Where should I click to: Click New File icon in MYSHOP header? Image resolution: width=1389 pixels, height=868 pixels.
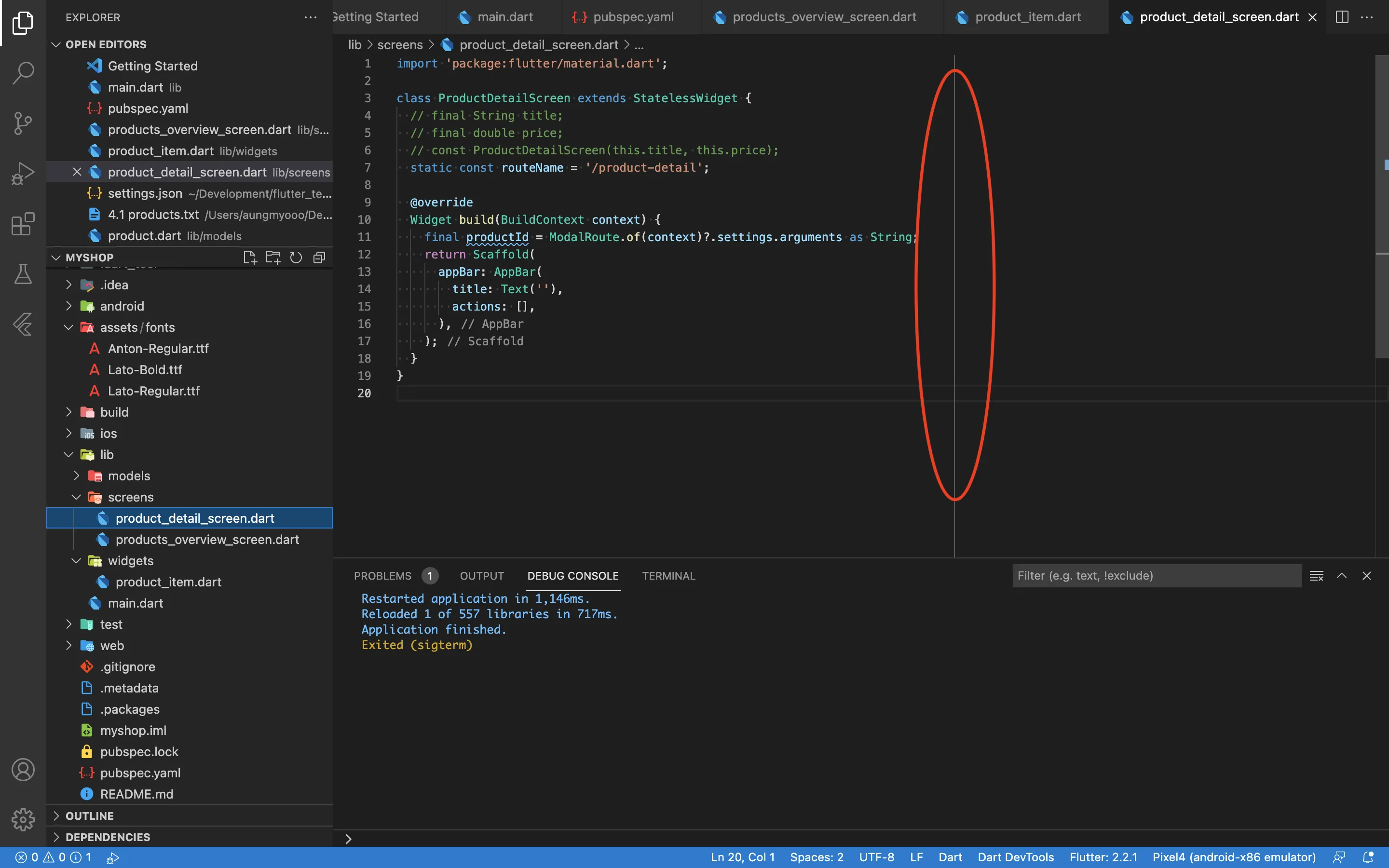(x=250, y=258)
